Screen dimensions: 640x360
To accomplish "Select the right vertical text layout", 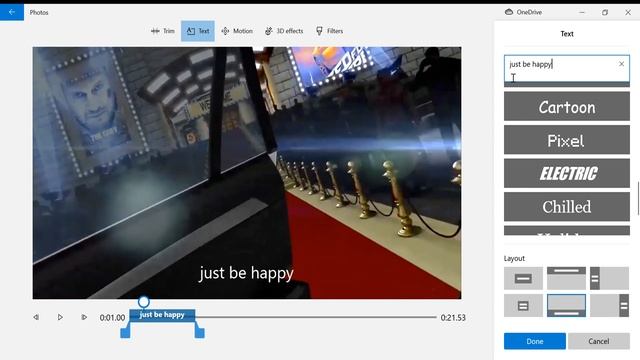I will pos(609,305).
